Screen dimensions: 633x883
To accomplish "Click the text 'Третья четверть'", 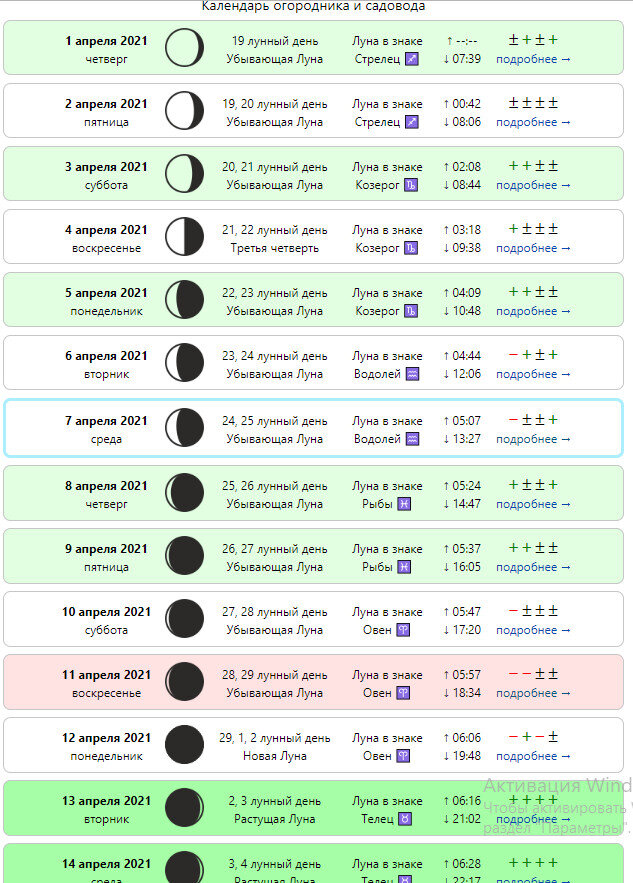I will pyautogui.click(x=275, y=248).
